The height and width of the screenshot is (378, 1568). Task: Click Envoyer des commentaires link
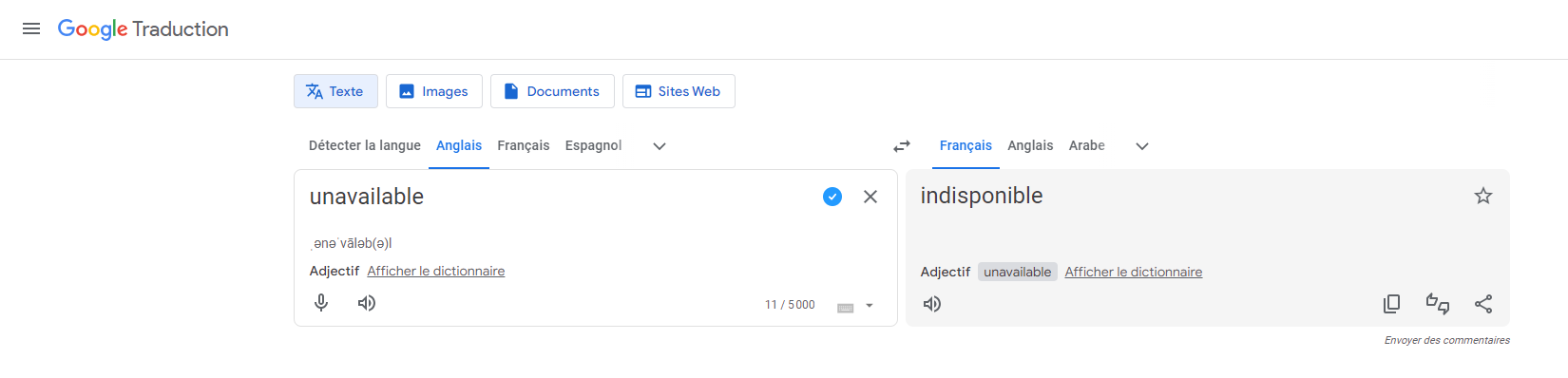tap(1446, 340)
